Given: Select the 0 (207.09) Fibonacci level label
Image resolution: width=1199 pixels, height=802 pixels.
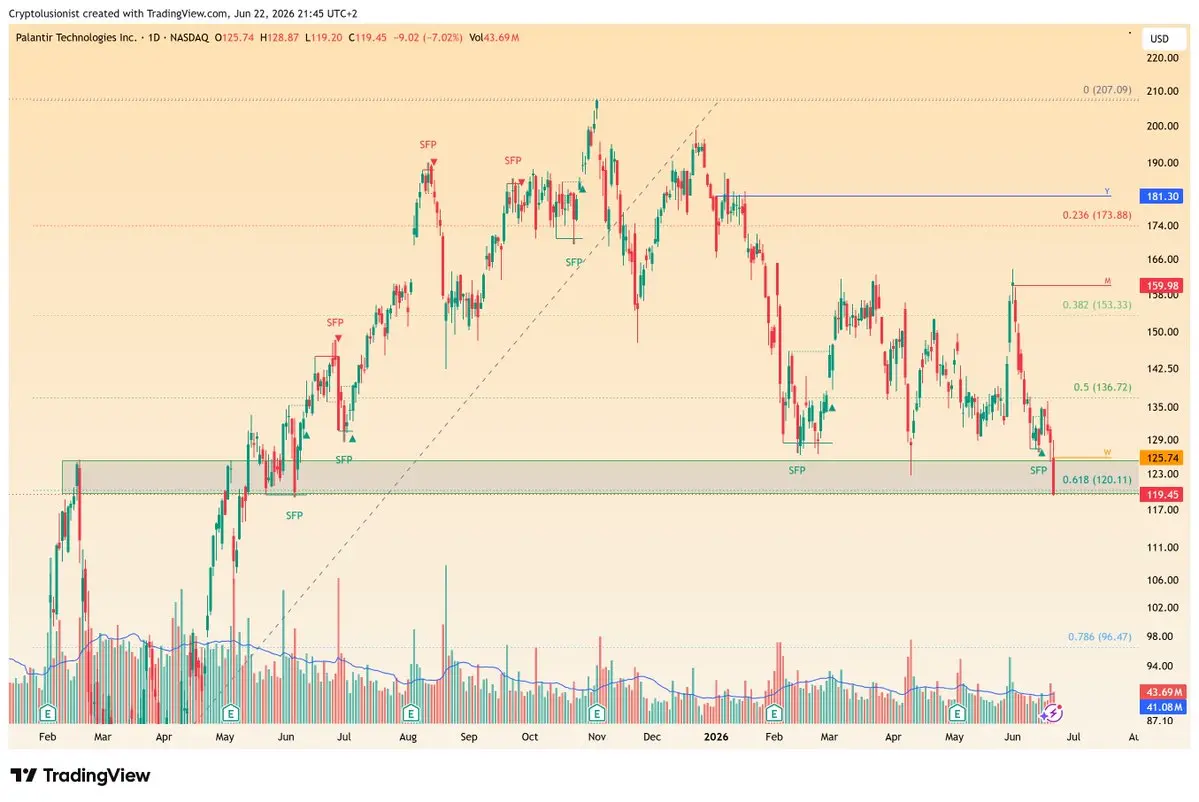Looking at the screenshot, I should click(x=1106, y=89).
